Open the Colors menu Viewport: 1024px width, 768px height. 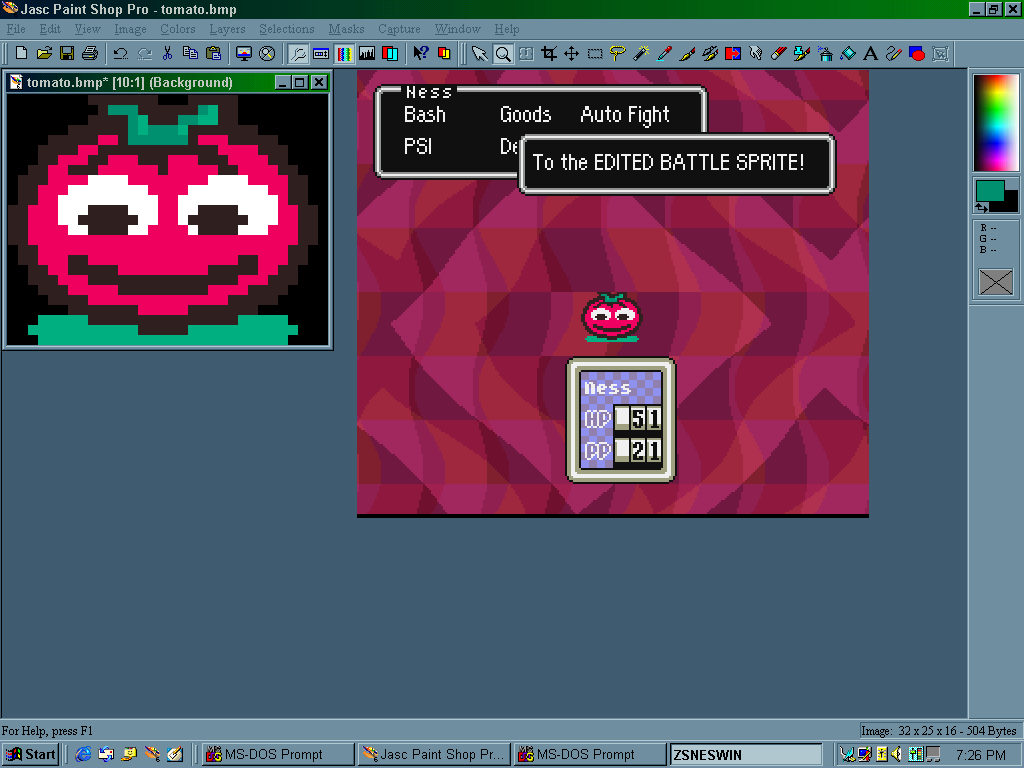point(178,29)
